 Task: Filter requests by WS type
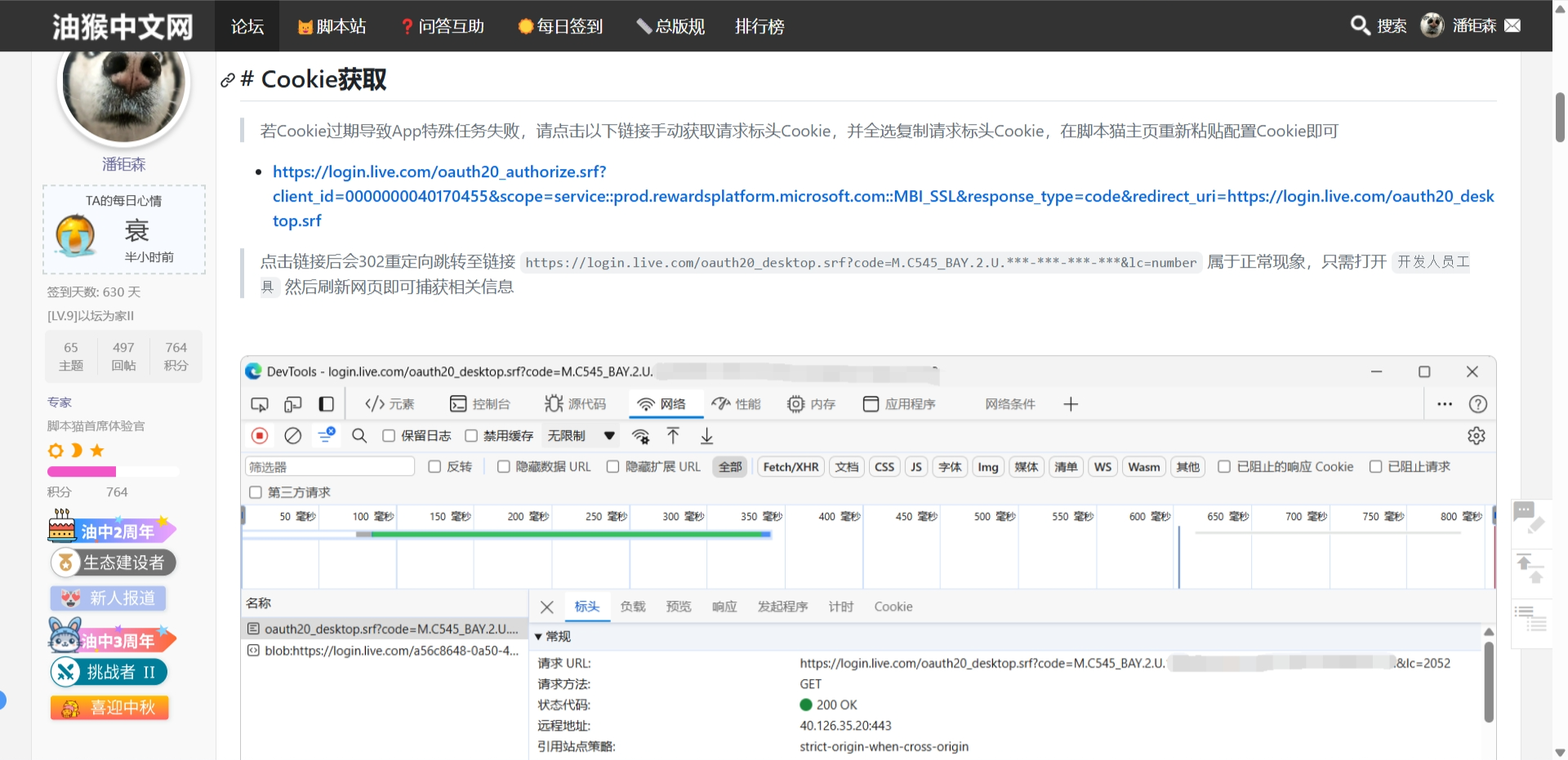pos(1102,467)
